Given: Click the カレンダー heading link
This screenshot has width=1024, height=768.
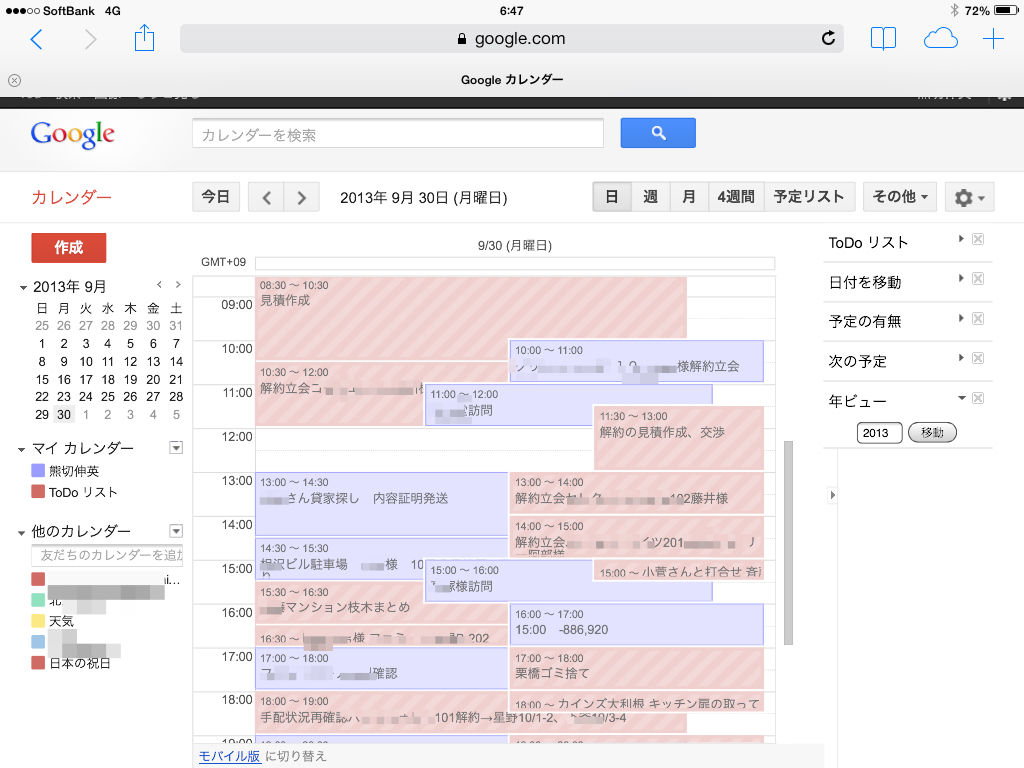Looking at the screenshot, I should (71, 197).
